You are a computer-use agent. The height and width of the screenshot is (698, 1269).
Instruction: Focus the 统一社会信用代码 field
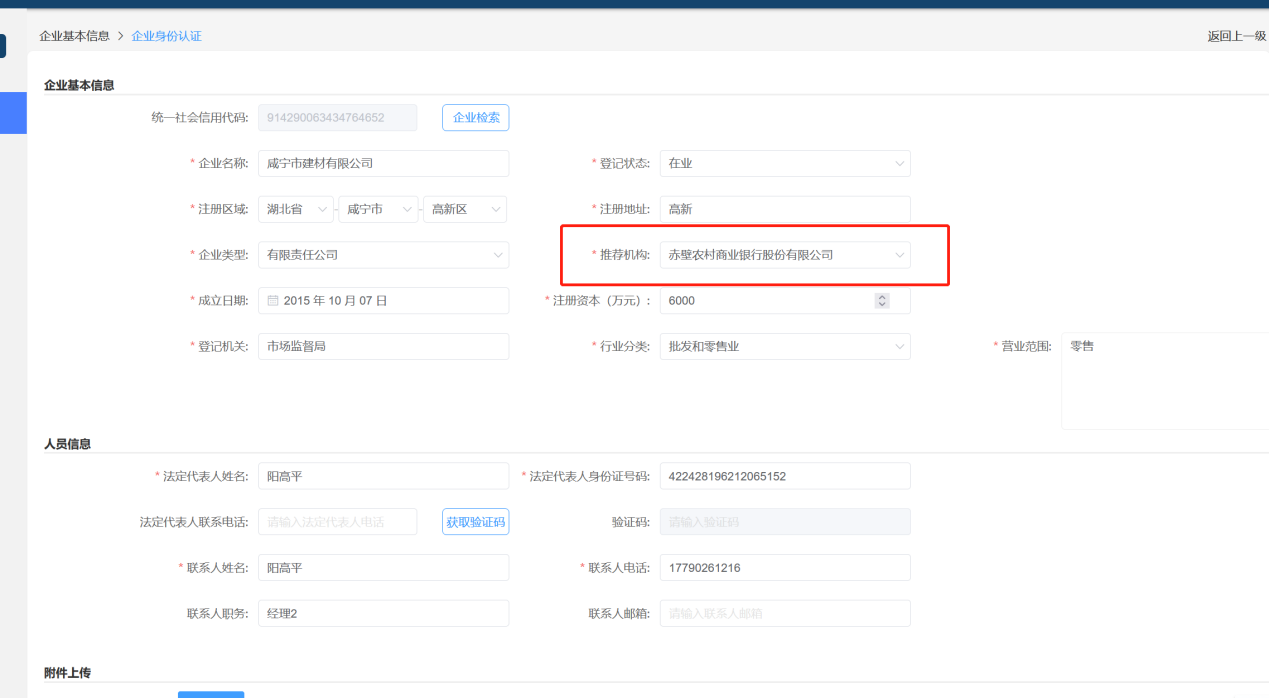tap(337, 117)
